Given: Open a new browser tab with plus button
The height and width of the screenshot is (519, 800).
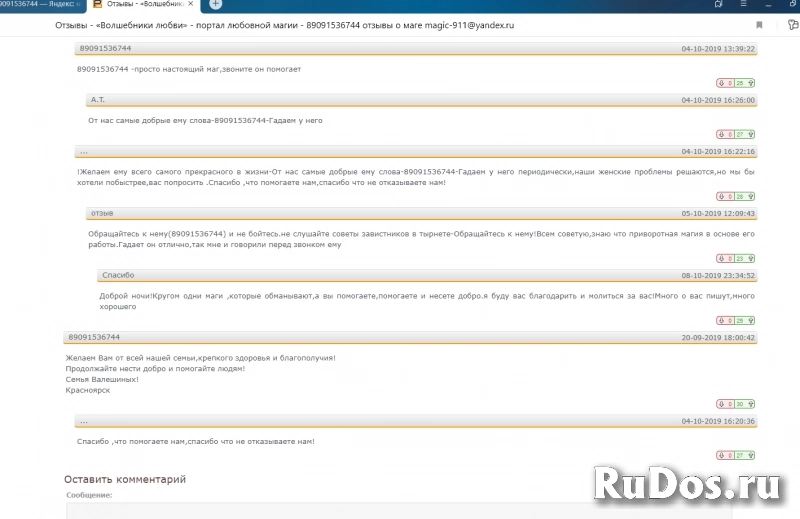Looking at the screenshot, I should coord(215,5).
